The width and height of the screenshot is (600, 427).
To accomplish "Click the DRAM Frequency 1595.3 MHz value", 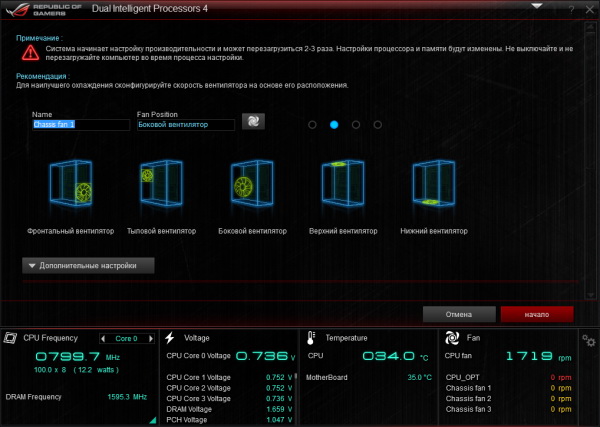I will (127, 397).
